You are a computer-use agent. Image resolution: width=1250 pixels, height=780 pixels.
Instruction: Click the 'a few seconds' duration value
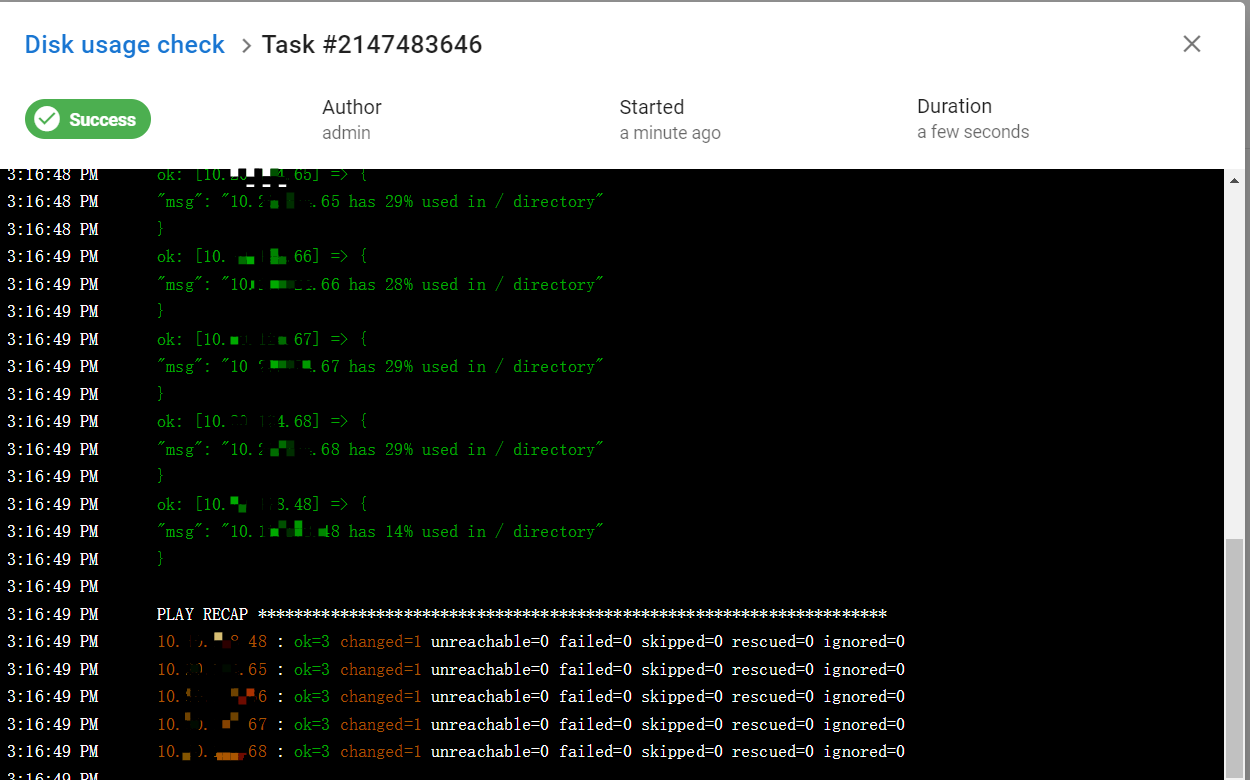pos(973,132)
